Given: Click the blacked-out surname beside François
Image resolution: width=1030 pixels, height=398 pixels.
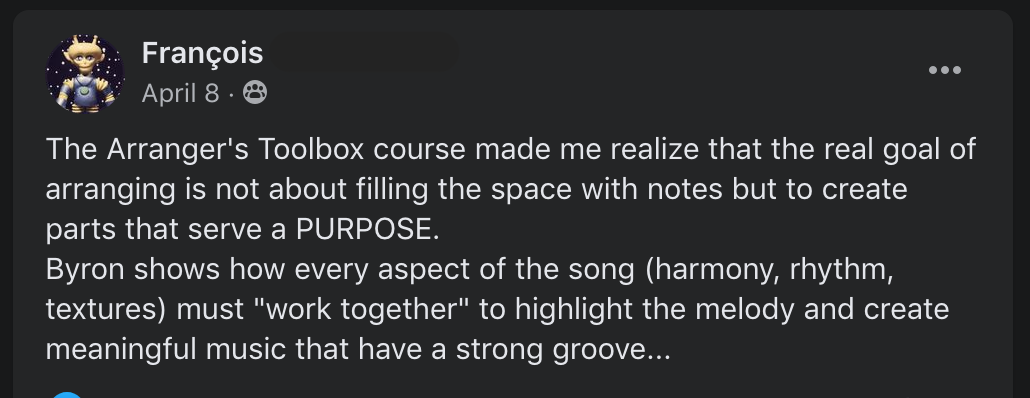Looking at the screenshot, I should click(365, 53).
